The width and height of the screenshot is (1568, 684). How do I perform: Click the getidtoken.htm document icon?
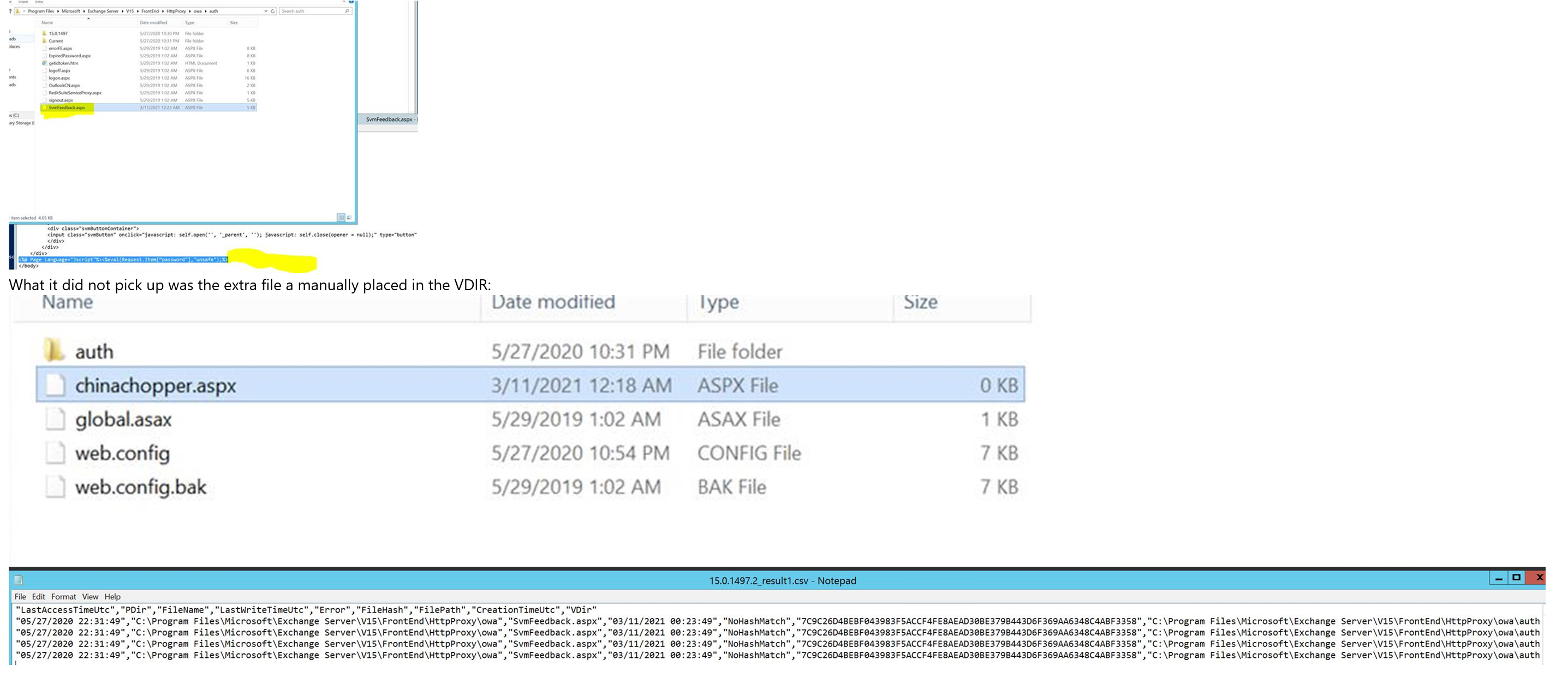click(44, 63)
